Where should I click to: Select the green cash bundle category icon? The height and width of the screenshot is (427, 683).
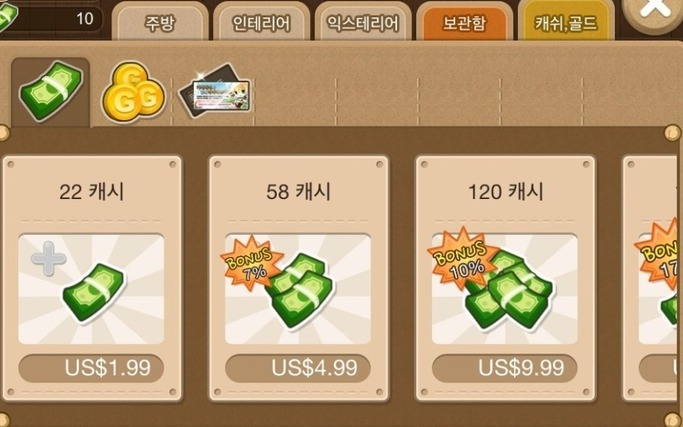[x=51, y=91]
